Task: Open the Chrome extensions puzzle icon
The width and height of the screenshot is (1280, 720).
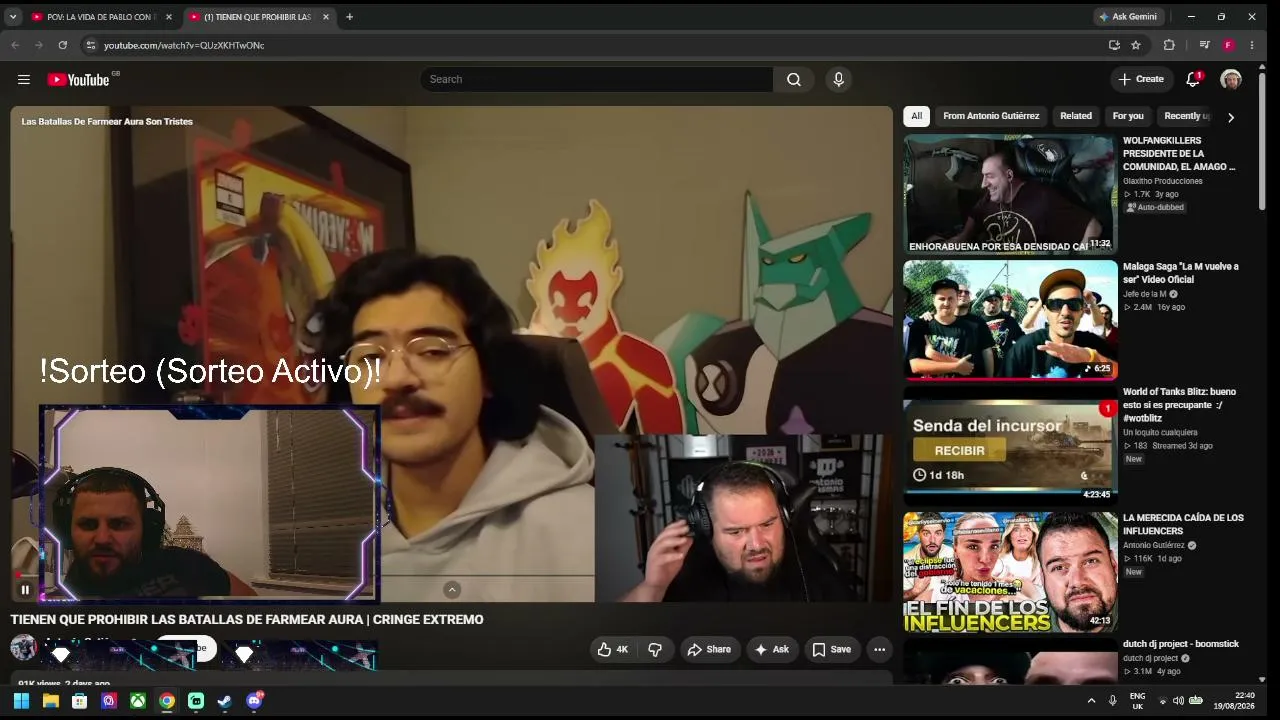Action: [1169, 45]
